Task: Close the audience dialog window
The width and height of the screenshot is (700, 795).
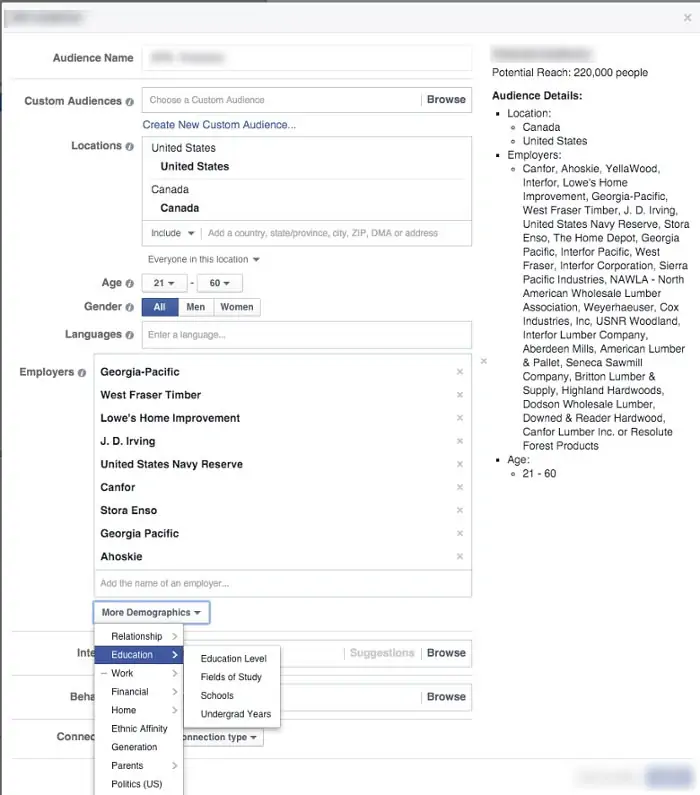Action: tap(687, 18)
